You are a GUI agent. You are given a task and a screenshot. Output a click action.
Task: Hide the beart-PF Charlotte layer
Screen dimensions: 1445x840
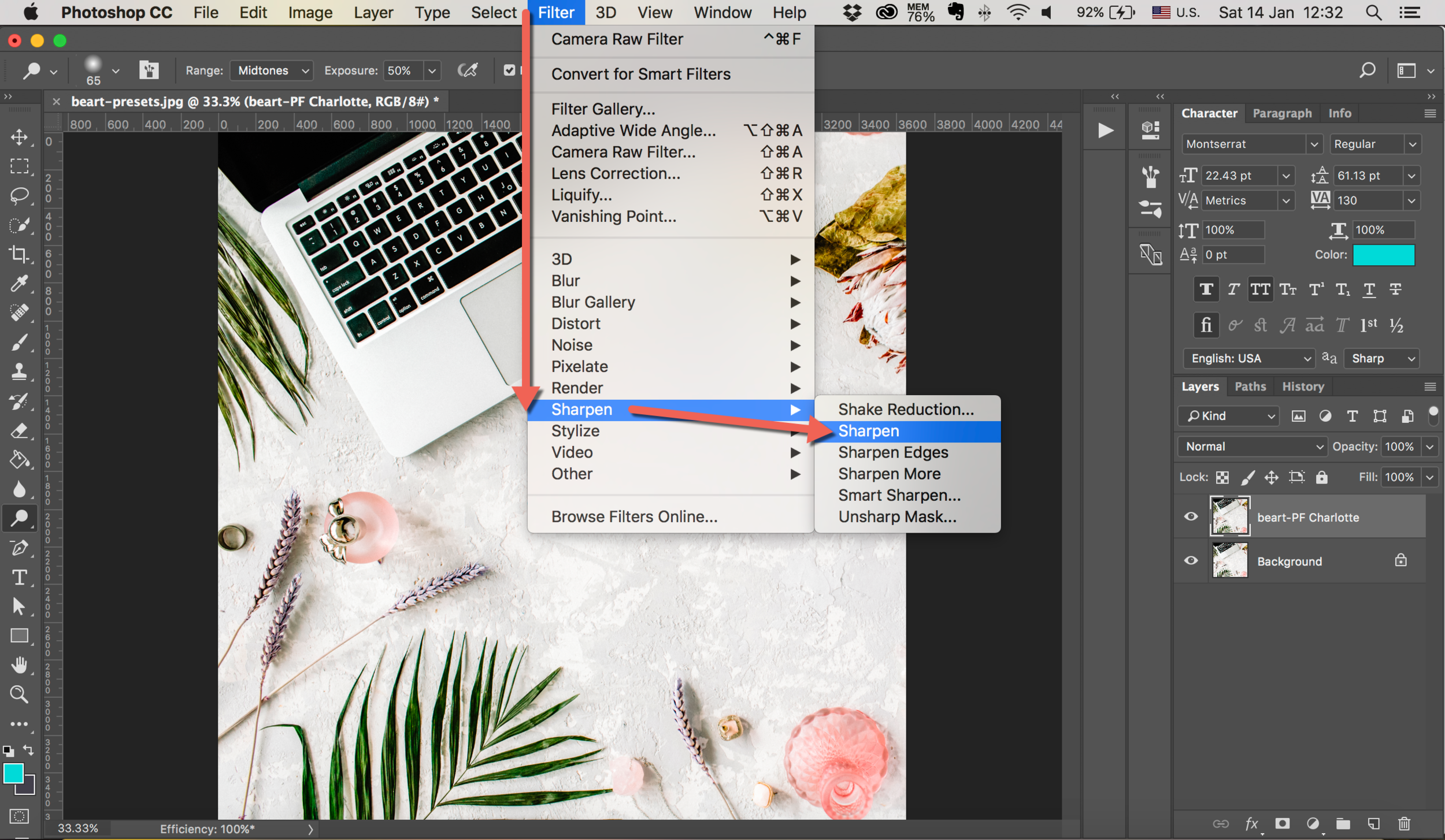coord(1191,516)
